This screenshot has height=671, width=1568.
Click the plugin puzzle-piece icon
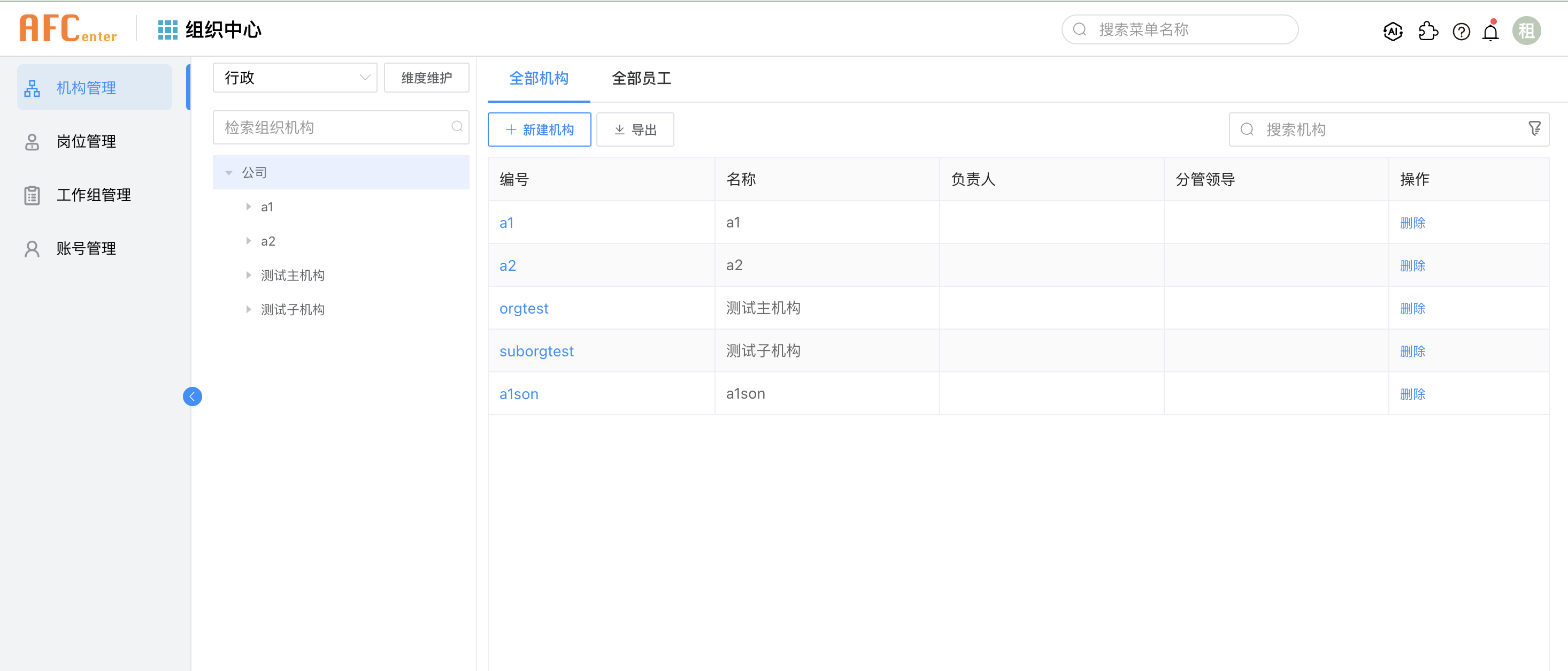pyautogui.click(x=1427, y=31)
